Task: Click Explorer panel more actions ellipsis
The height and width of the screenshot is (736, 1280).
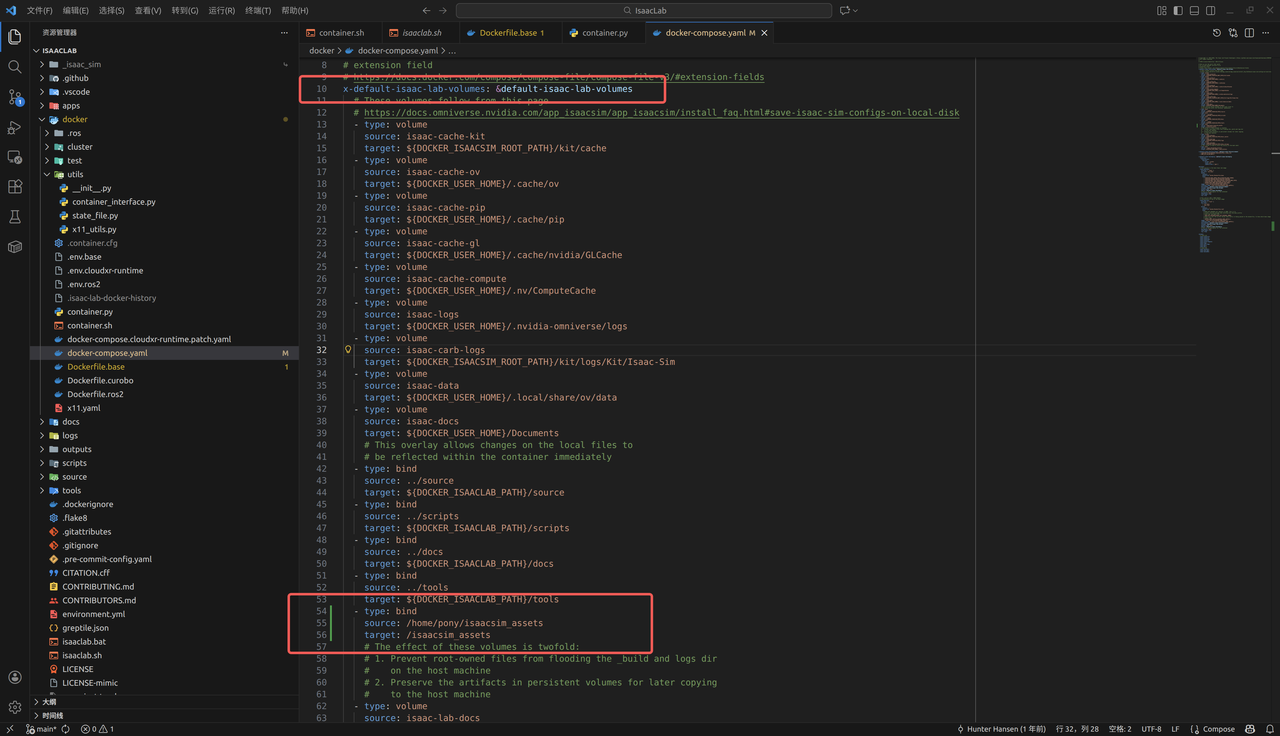Action: click(x=284, y=33)
